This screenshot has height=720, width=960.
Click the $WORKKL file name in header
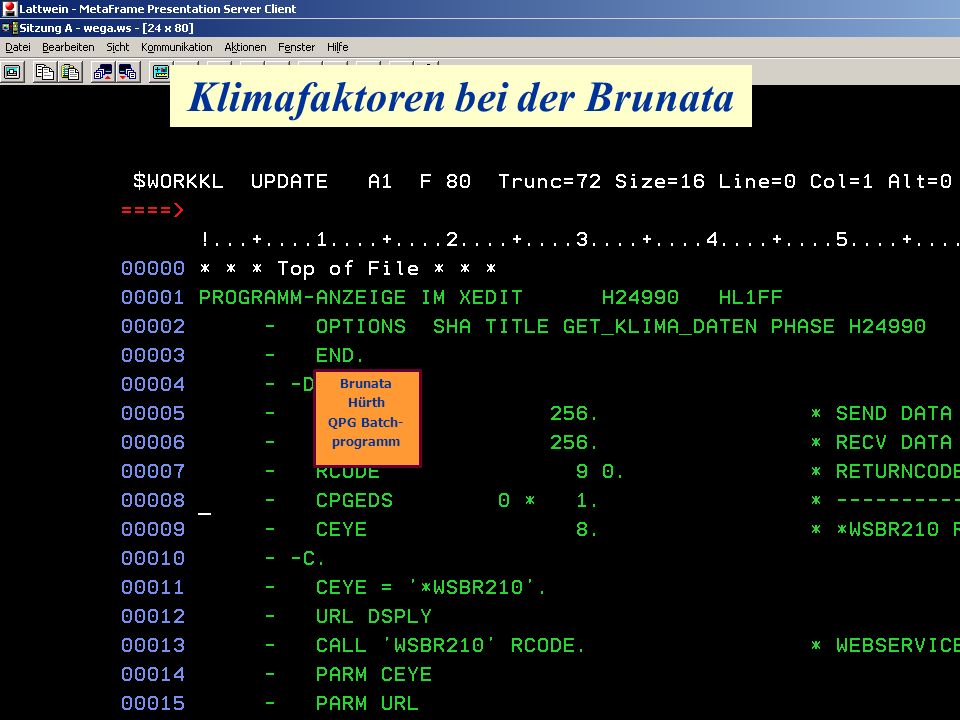coord(178,181)
